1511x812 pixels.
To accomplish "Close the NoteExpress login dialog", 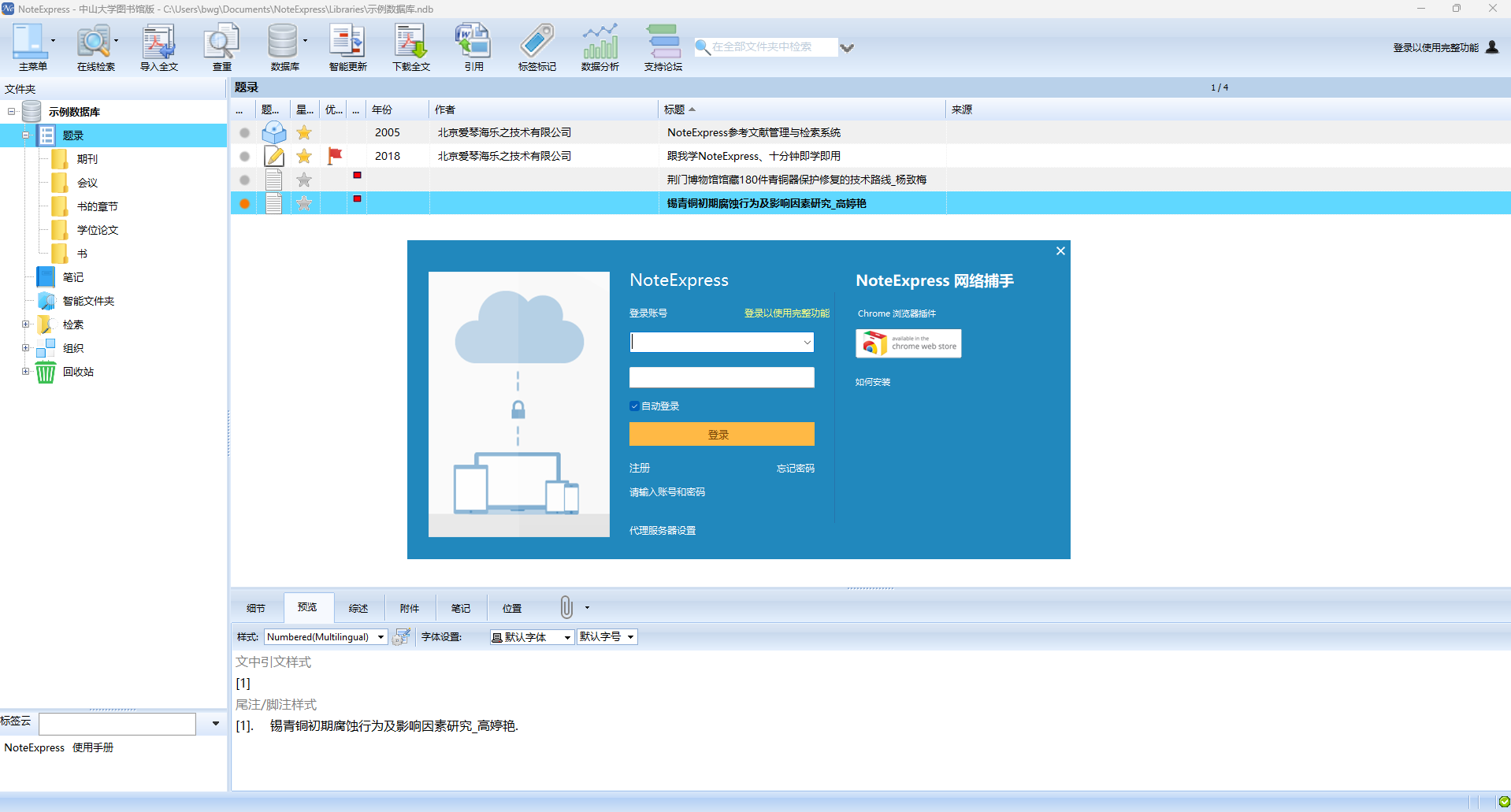I will pyautogui.click(x=1060, y=250).
